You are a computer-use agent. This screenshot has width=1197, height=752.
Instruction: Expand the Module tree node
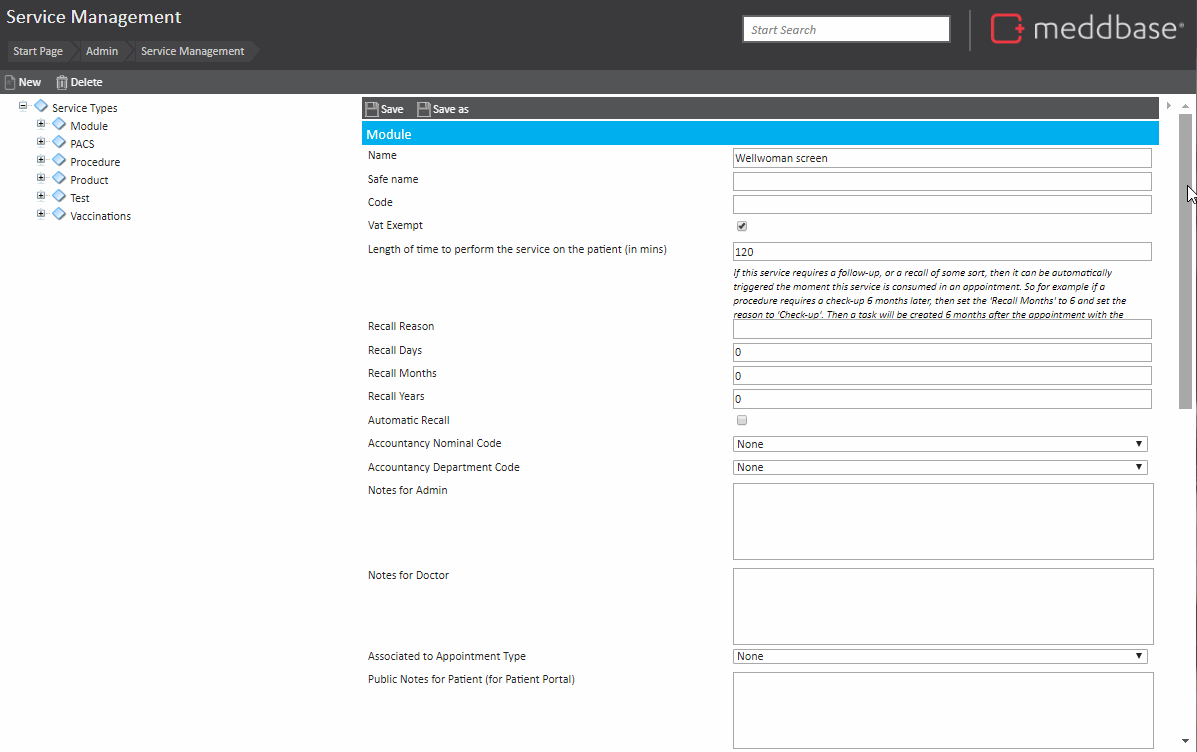41,125
